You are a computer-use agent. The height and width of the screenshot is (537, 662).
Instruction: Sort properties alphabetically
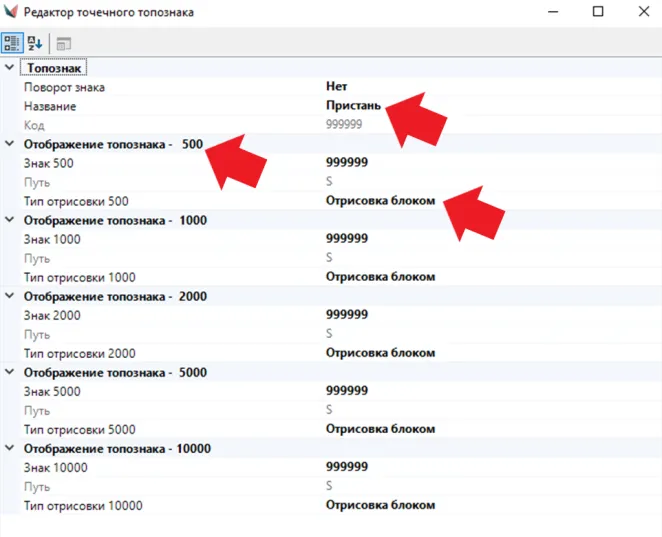(x=36, y=43)
